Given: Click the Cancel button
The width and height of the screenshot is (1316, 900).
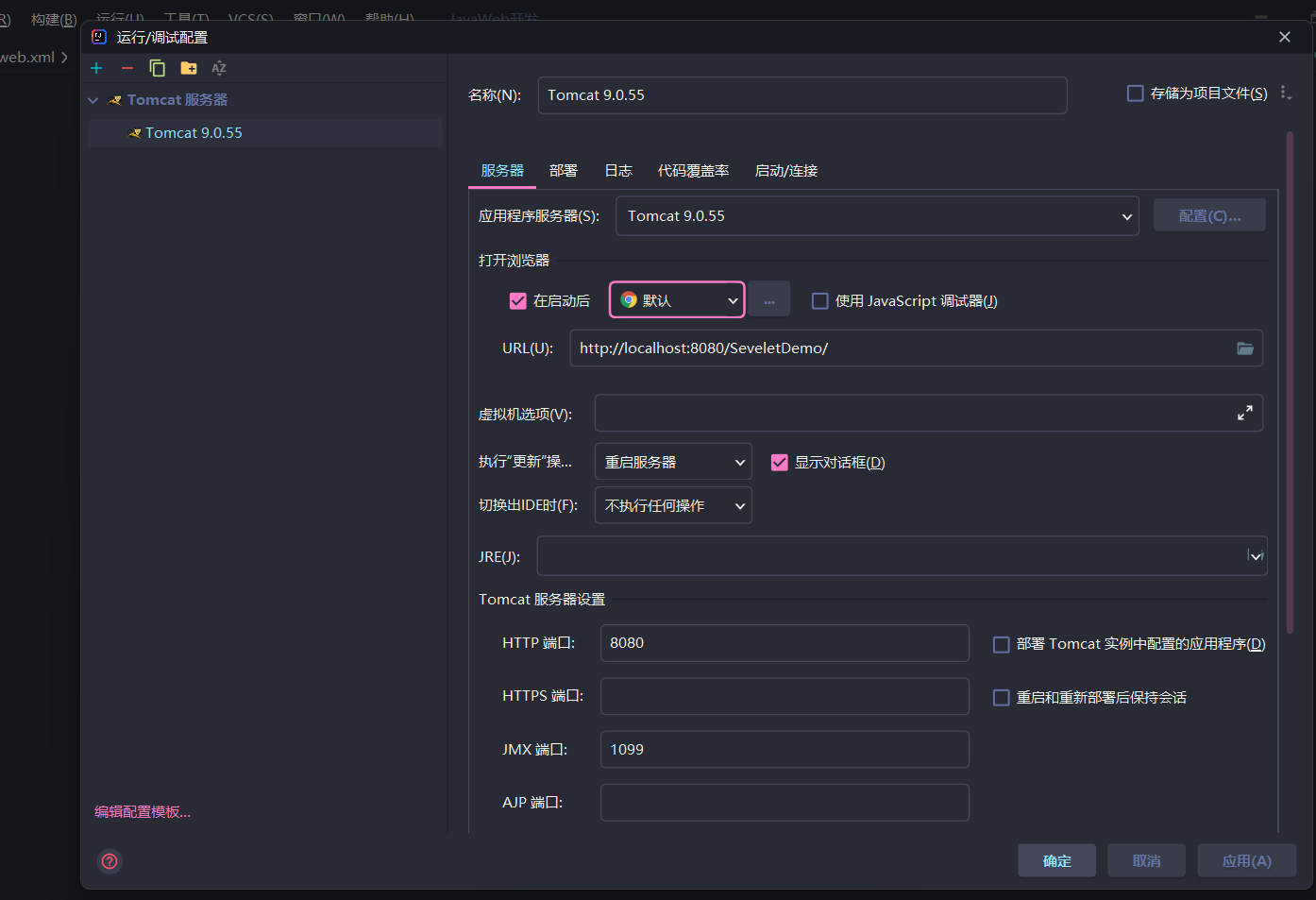Looking at the screenshot, I should (1147, 861).
